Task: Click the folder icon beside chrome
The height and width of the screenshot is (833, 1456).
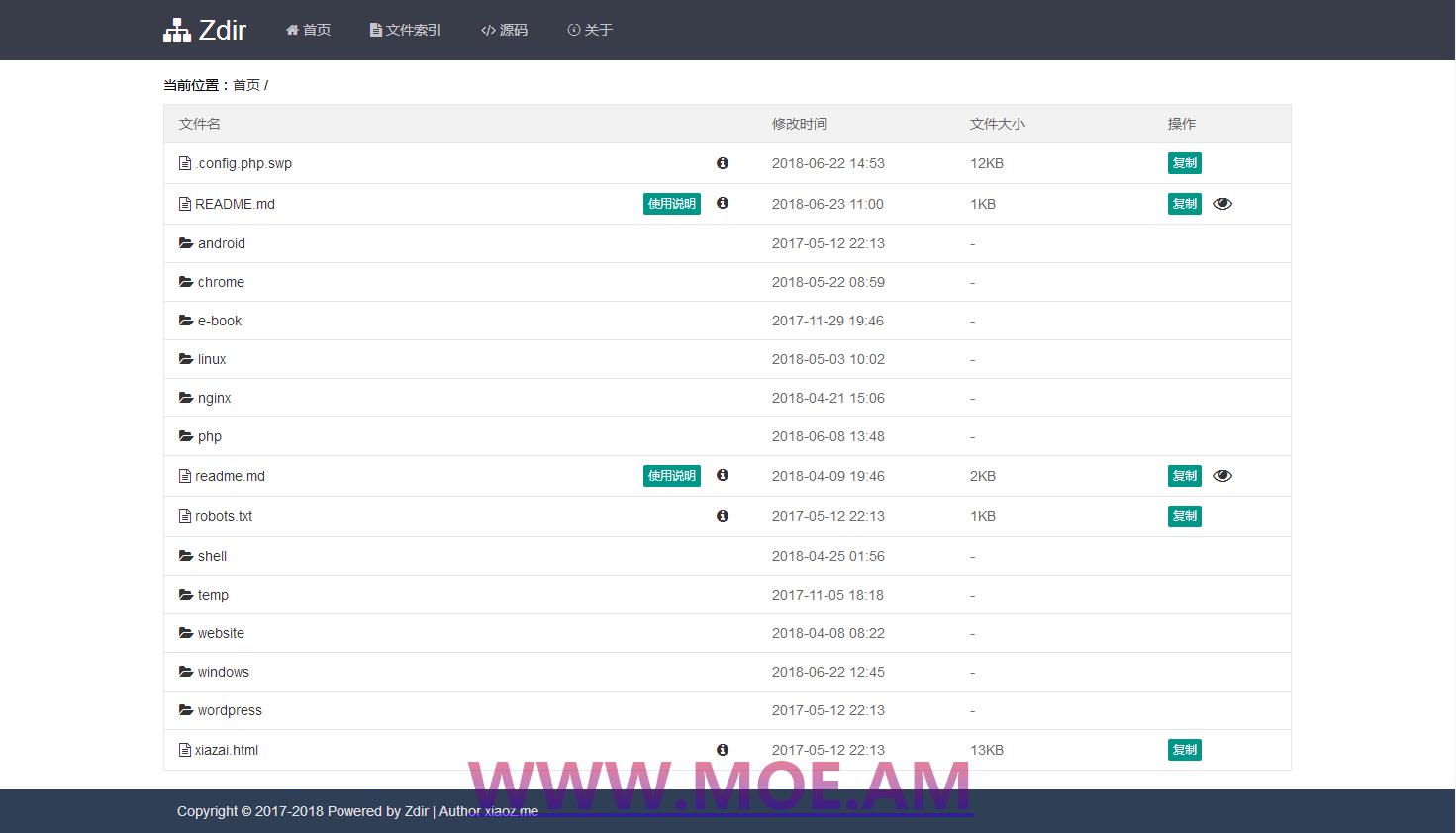Action: coord(186,282)
